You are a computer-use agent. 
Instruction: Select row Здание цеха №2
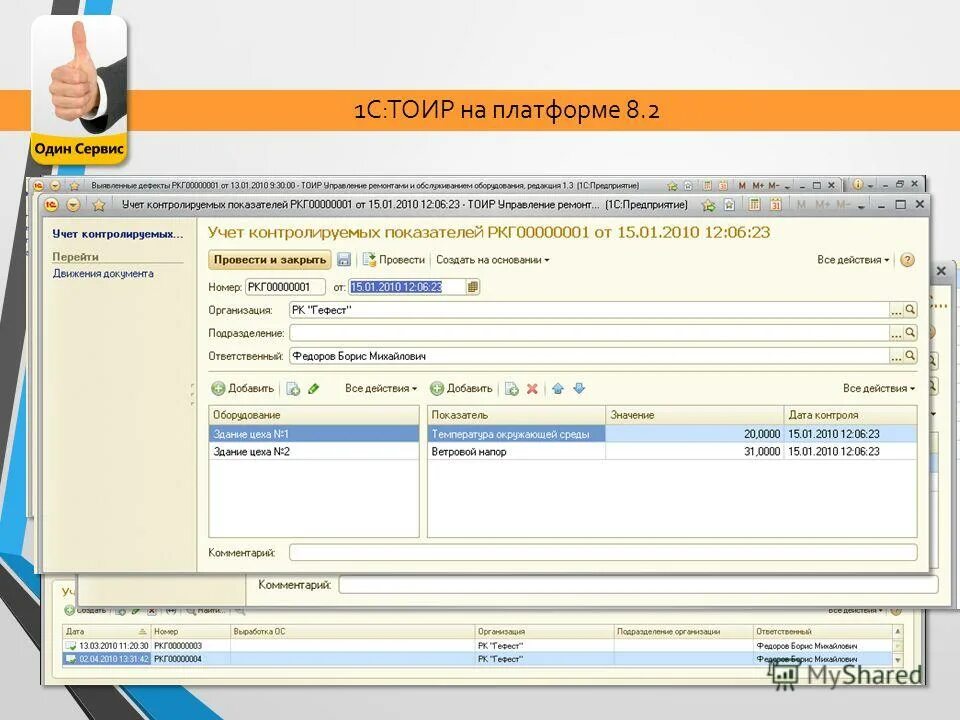313,452
